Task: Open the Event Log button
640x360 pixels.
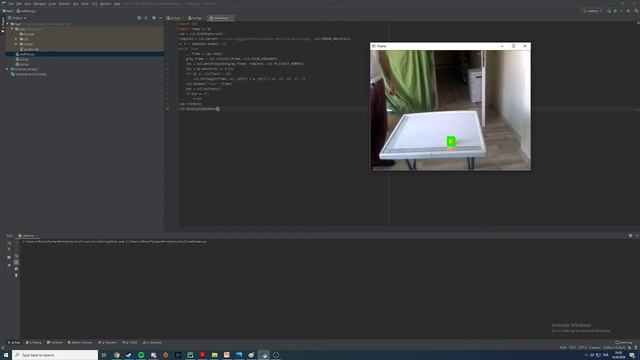Action: pyautogui.click(x=624, y=342)
